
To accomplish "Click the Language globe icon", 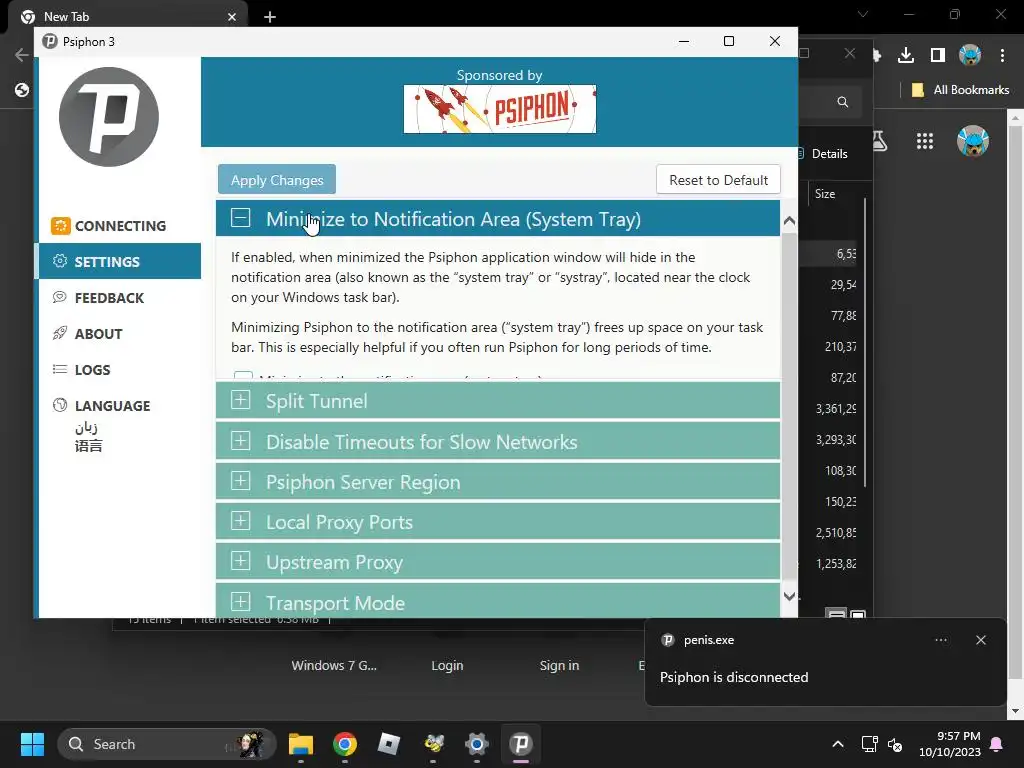I will point(59,405).
